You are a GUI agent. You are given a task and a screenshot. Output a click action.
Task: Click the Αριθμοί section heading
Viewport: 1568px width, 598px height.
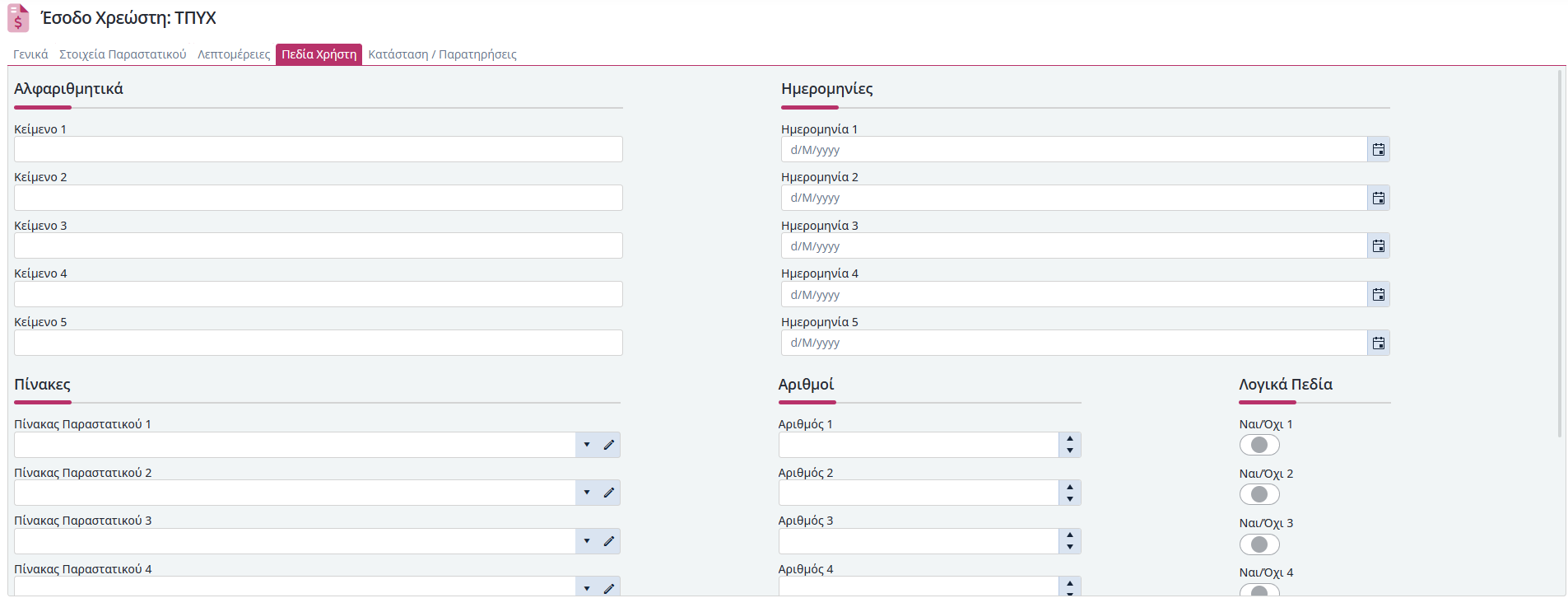806,385
